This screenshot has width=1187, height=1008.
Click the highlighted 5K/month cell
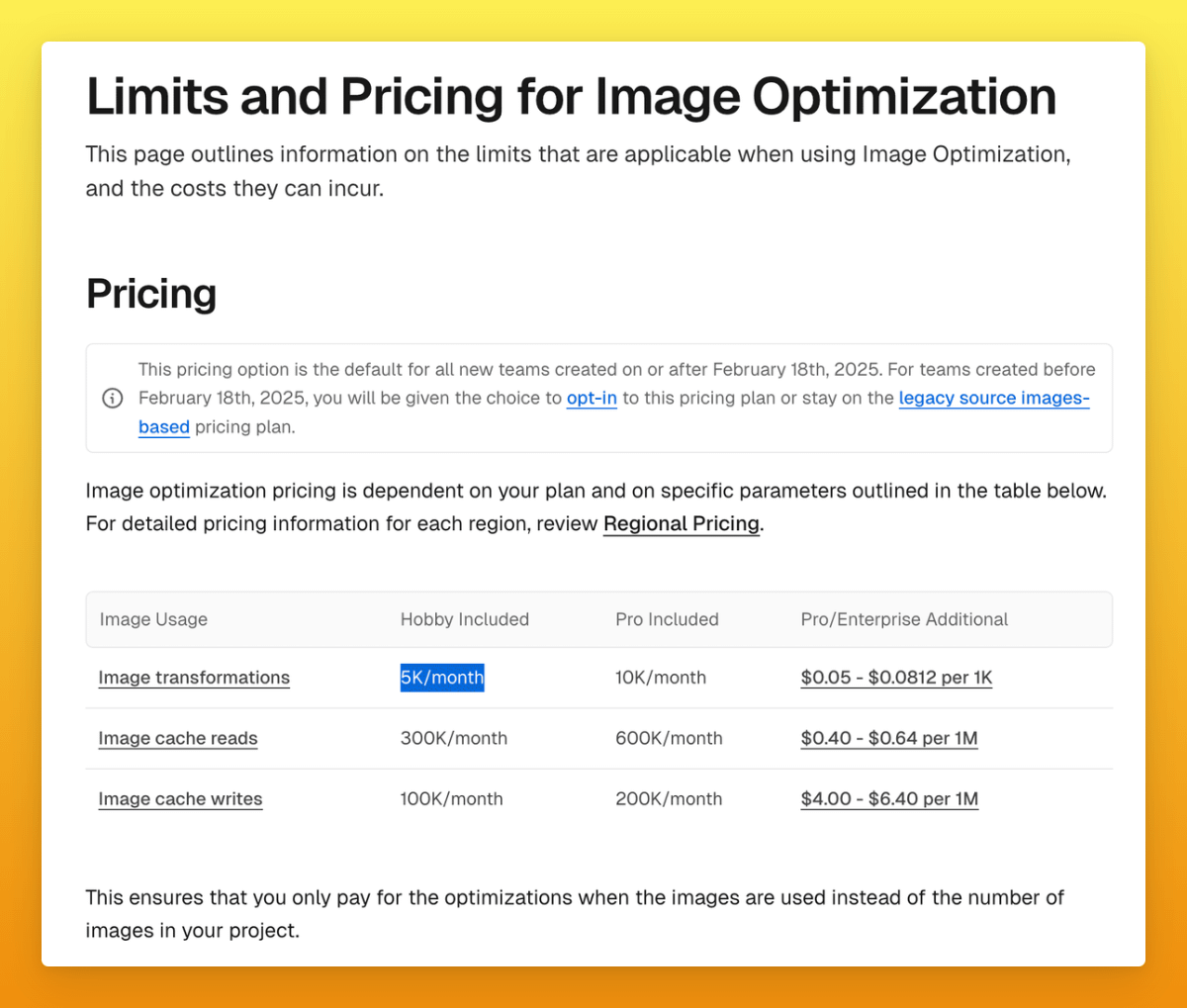tap(442, 678)
